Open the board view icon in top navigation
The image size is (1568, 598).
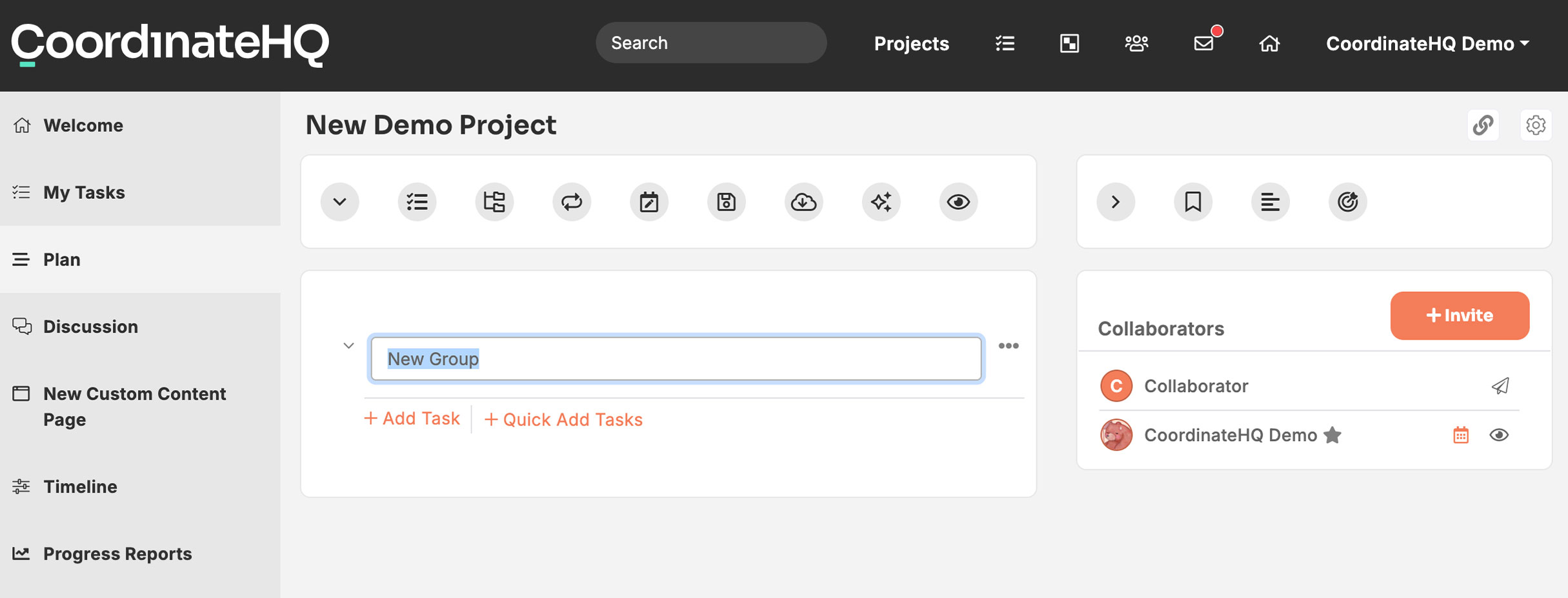pyautogui.click(x=1069, y=43)
